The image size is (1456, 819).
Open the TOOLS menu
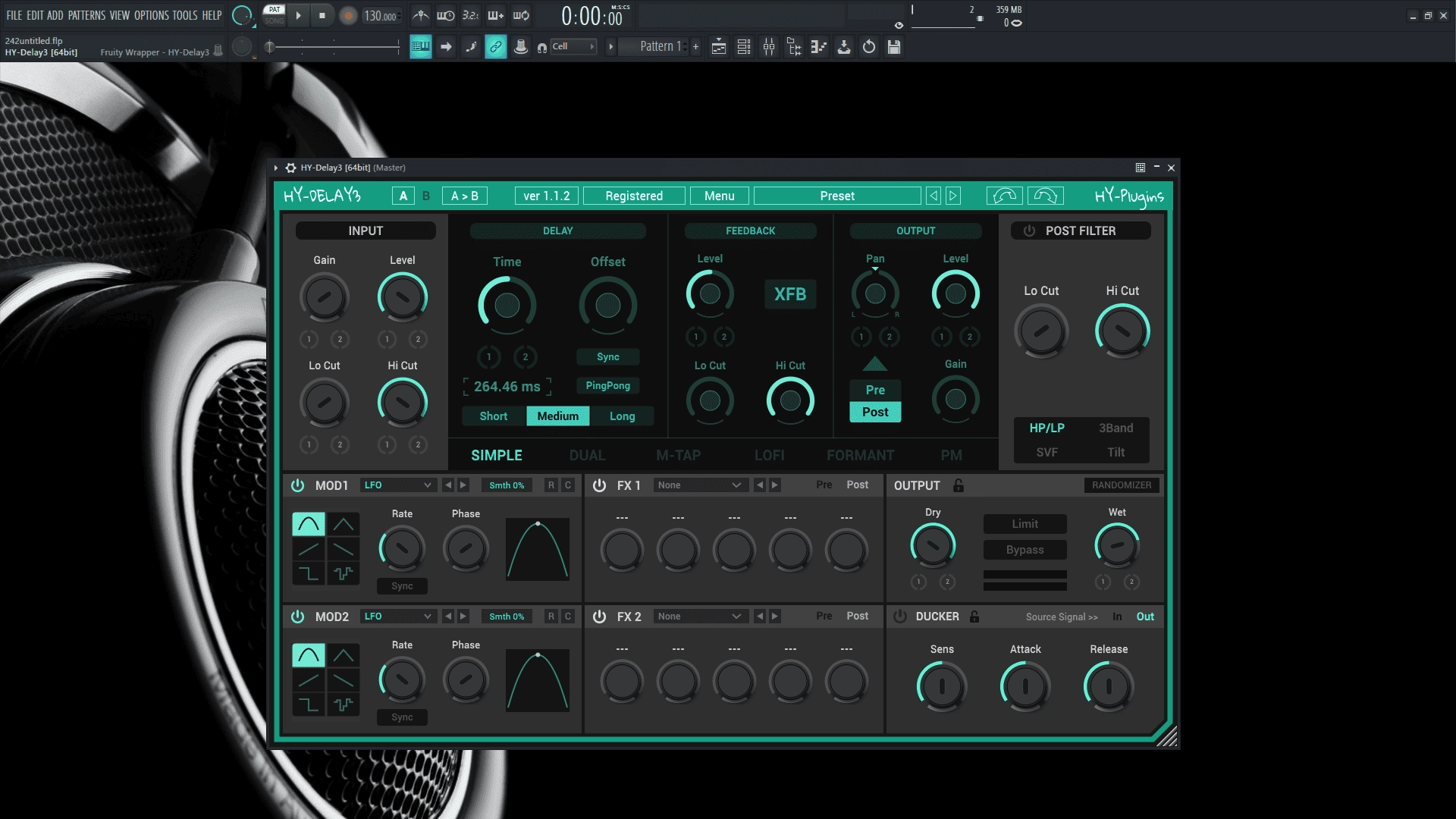click(x=184, y=15)
